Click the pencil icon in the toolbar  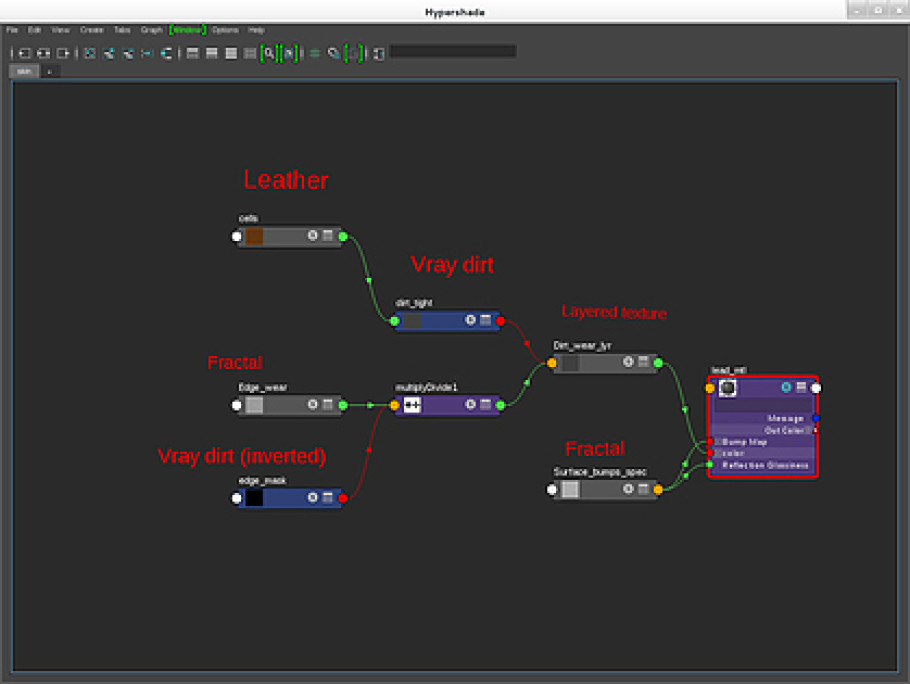click(x=333, y=53)
